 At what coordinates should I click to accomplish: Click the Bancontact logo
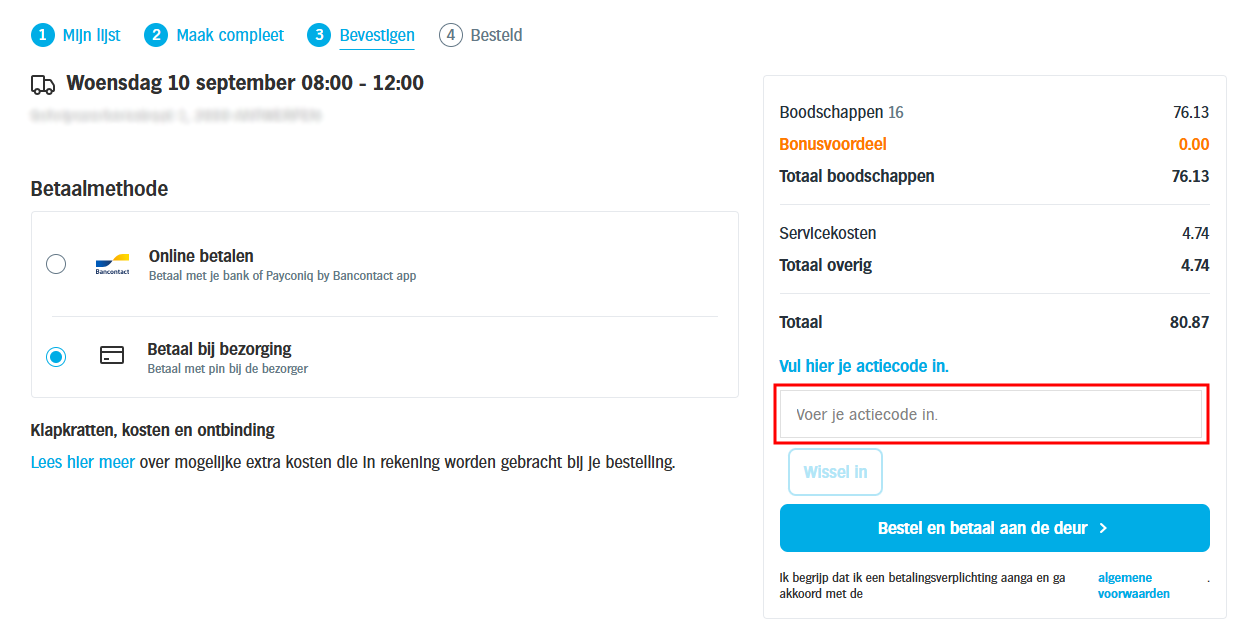(x=112, y=263)
